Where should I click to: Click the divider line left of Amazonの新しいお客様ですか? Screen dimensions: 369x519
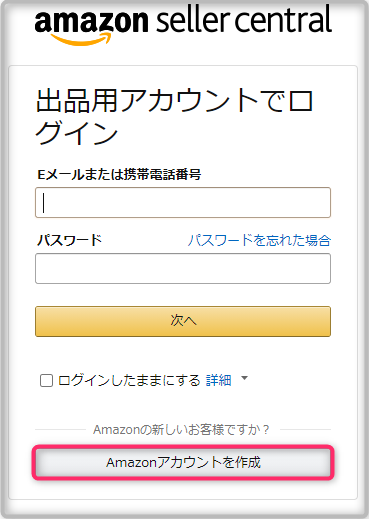[x=60, y=430]
